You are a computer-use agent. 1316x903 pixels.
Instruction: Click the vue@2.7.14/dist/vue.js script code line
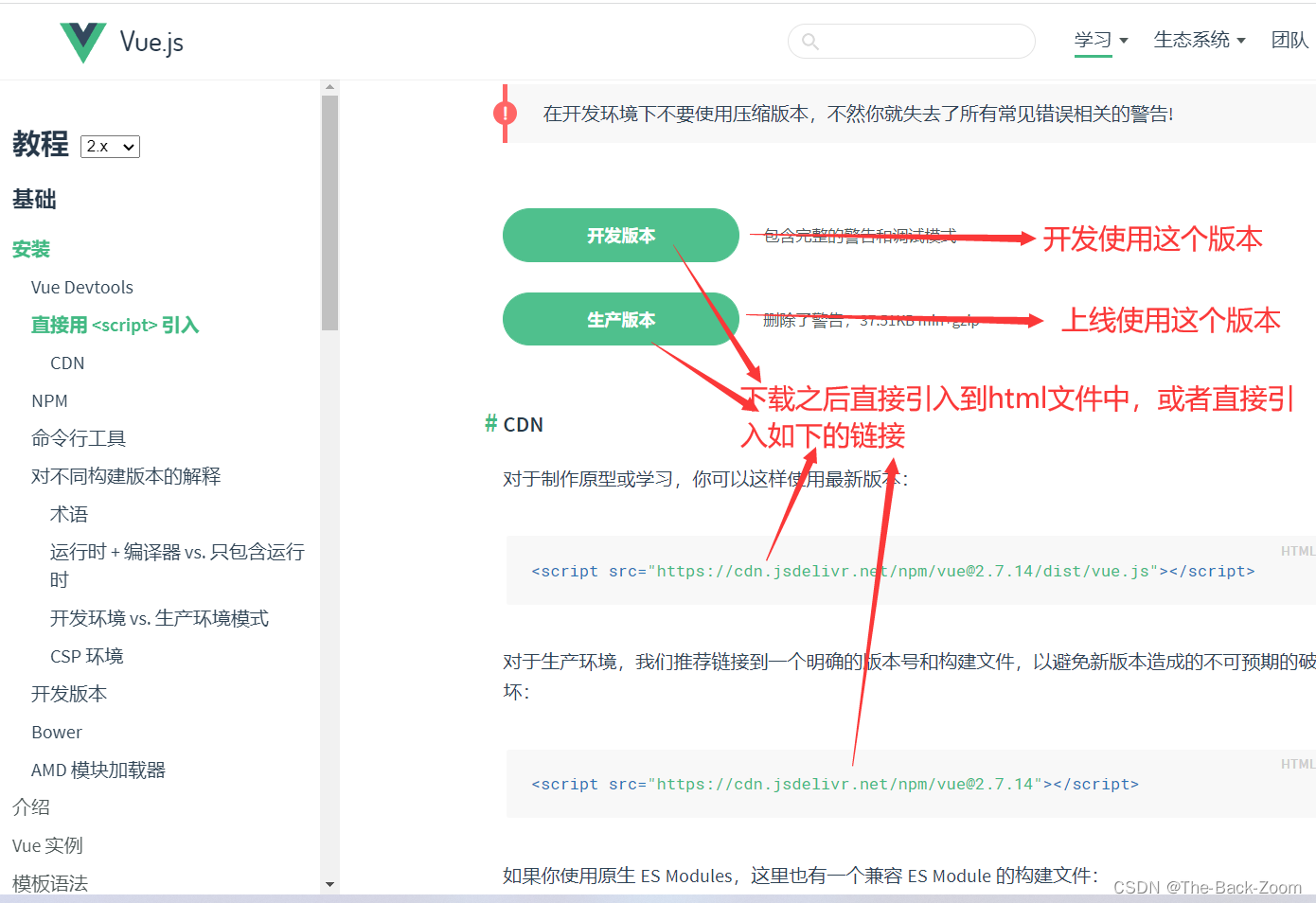pos(893,571)
